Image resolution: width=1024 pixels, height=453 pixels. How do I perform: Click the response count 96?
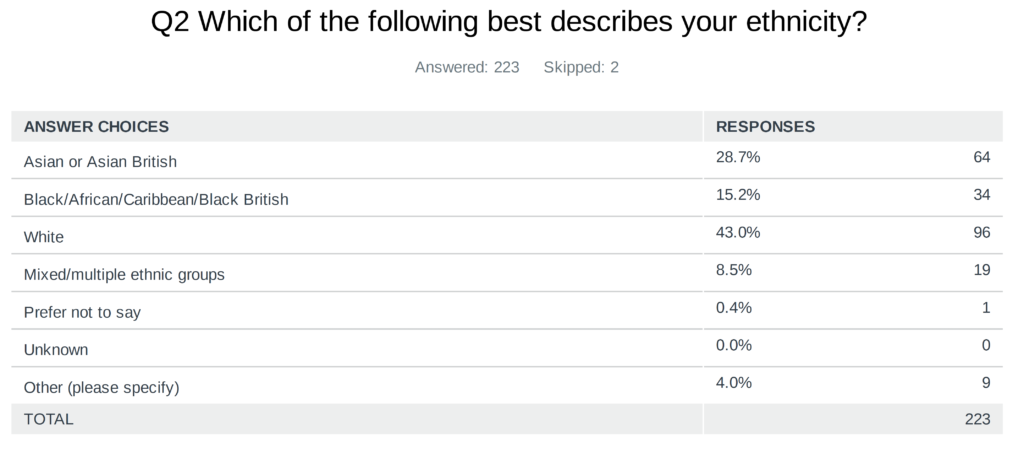982,232
